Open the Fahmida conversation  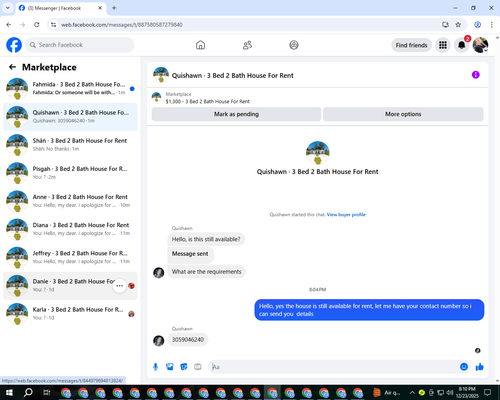tap(70, 88)
